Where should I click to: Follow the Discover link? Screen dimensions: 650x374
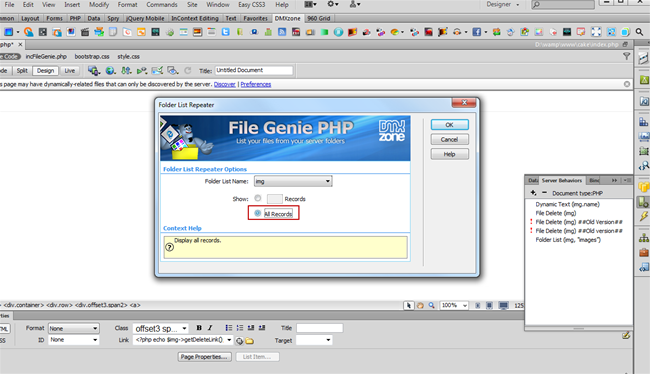coord(225,84)
